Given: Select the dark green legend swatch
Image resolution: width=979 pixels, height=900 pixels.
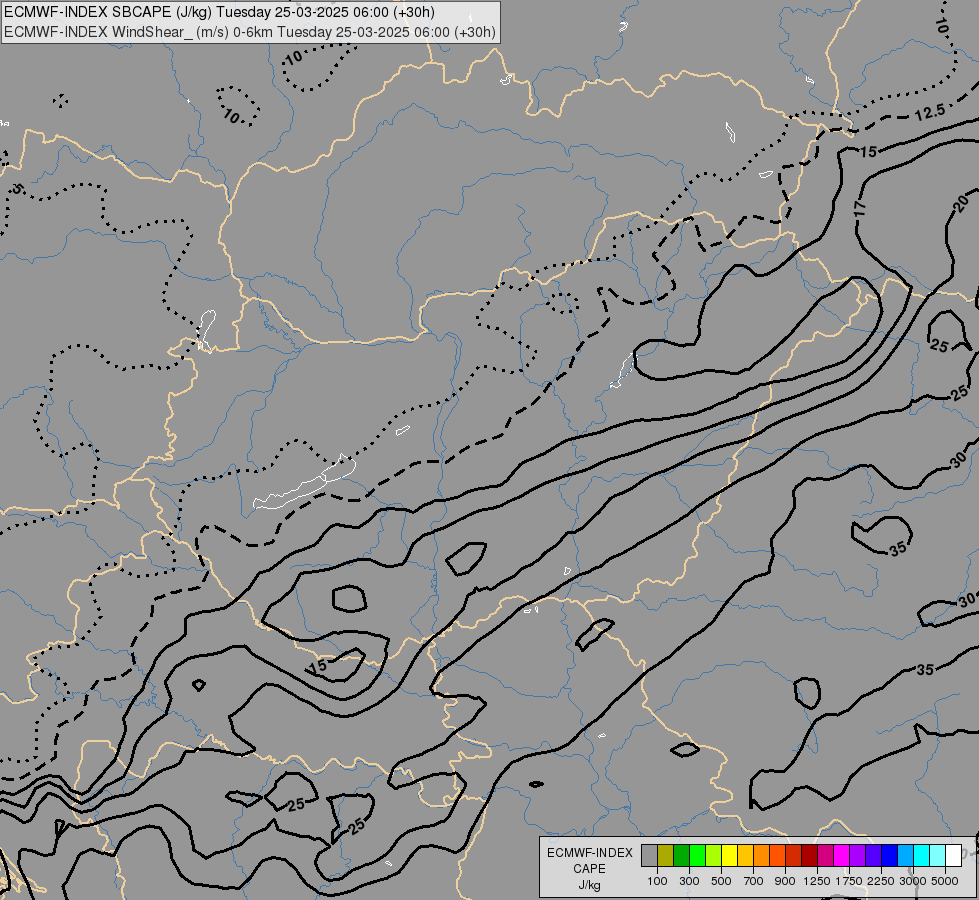Looking at the screenshot, I should coord(681,855).
